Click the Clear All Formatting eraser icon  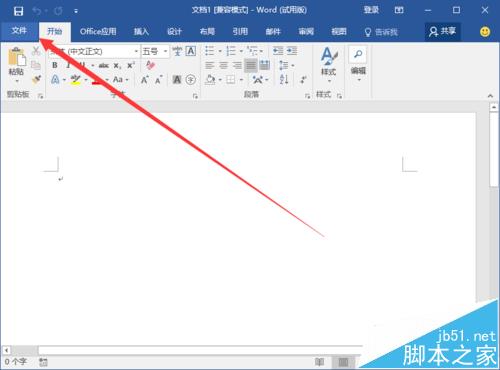tap(150, 65)
